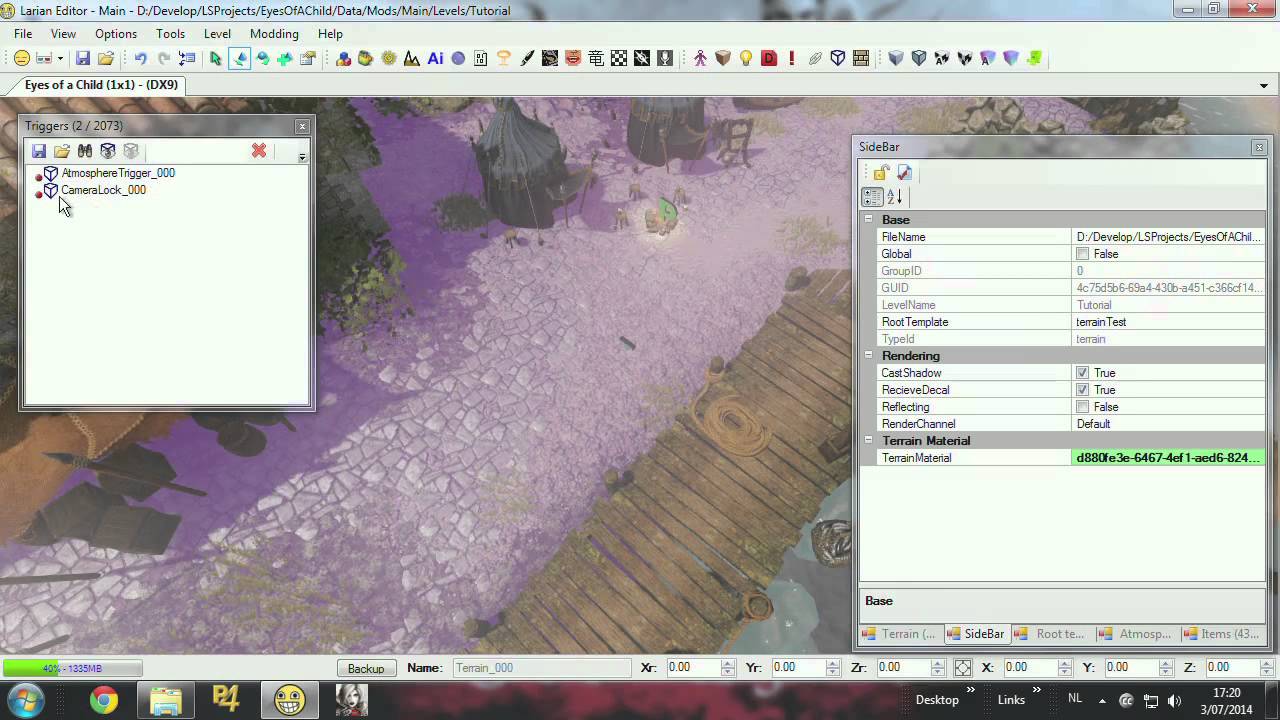Collapse the Terrain Material property category

click(x=868, y=440)
